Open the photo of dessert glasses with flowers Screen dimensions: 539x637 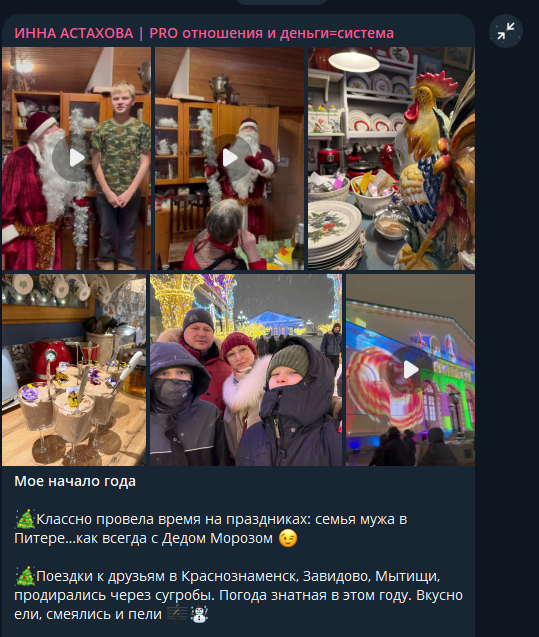tap(74, 370)
